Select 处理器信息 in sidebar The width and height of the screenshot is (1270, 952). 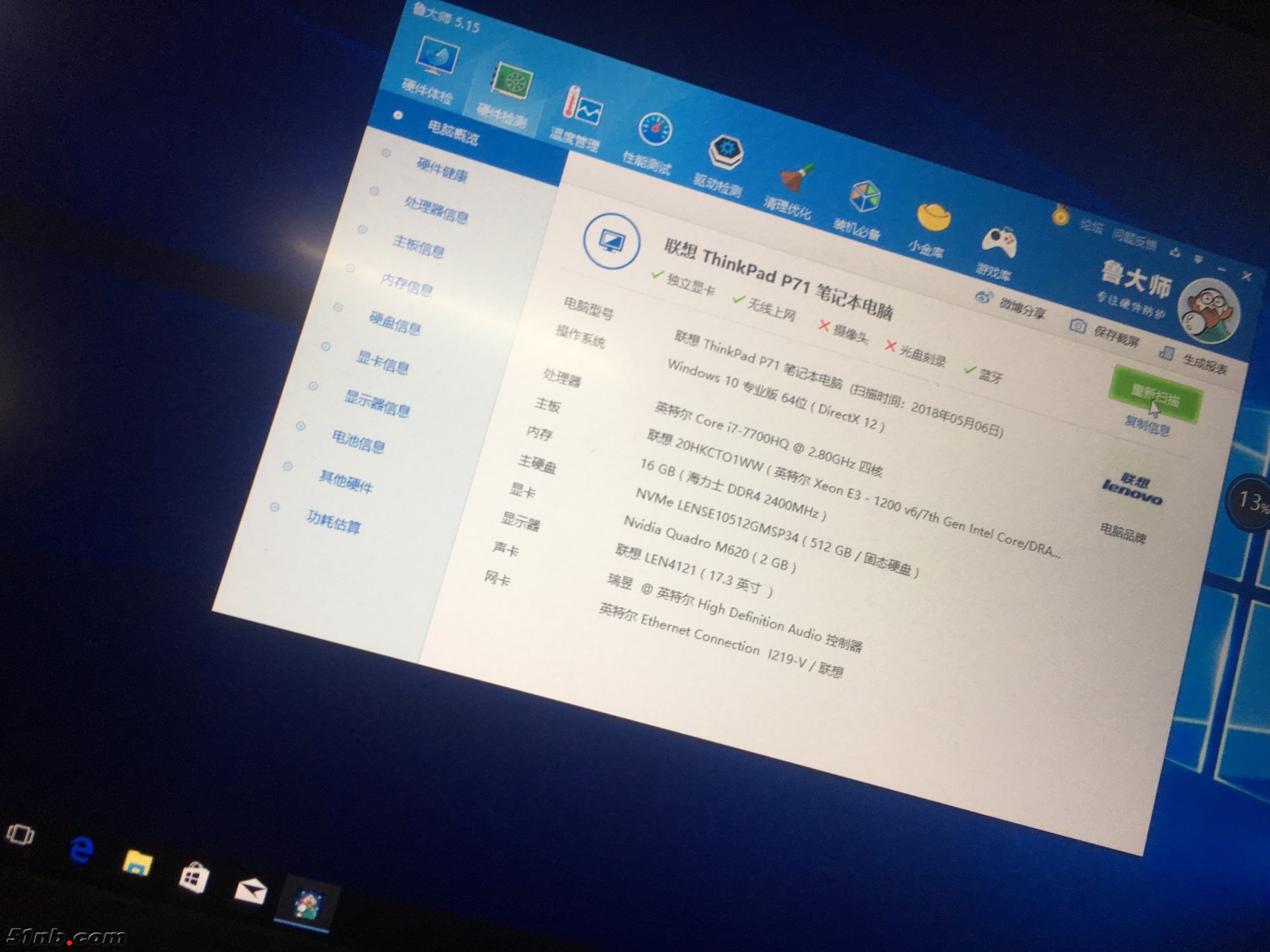coord(436,209)
